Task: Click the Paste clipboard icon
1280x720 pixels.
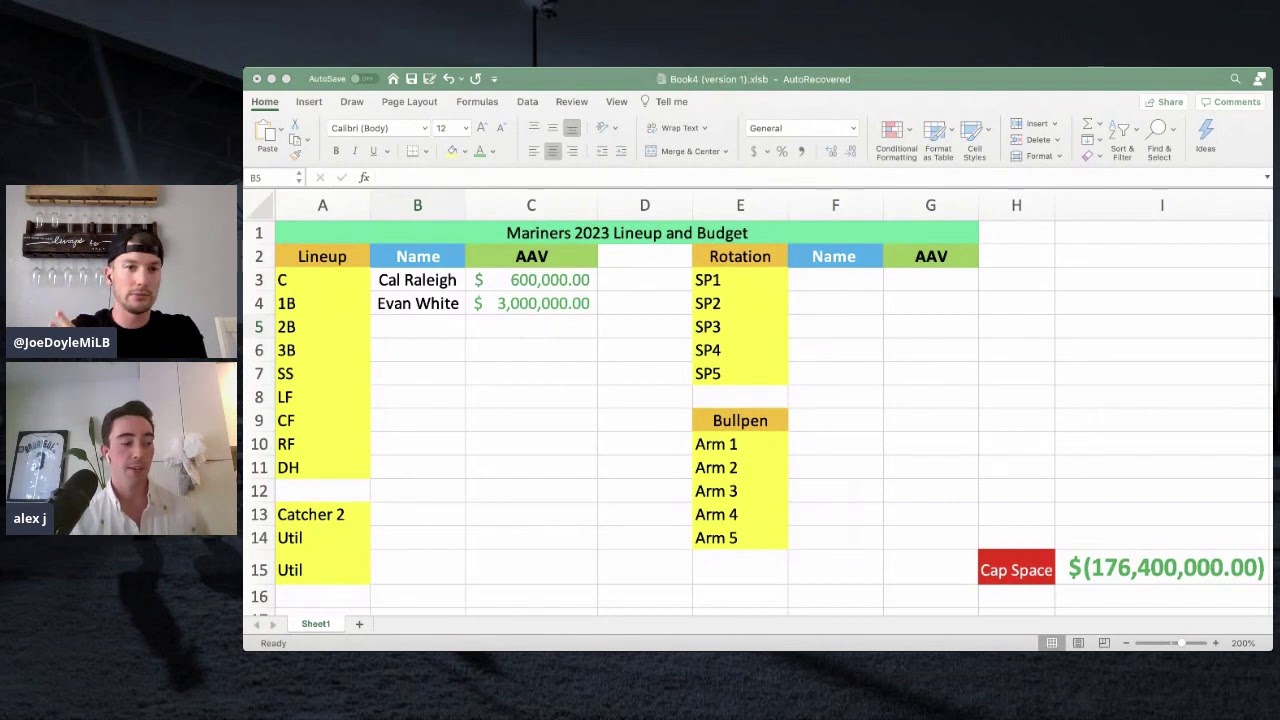Action: pos(266,131)
